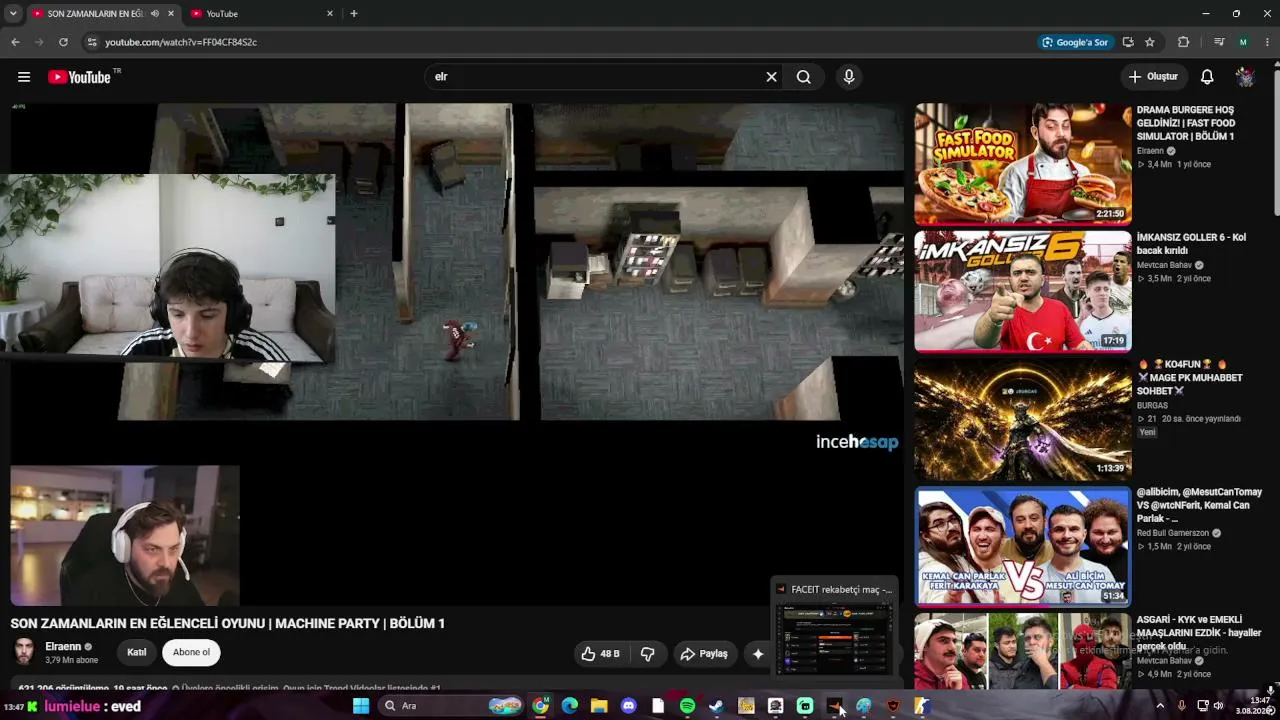Expand the Chrome tab search dropdown
This screenshot has height=720, width=1280.
(13, 14)
